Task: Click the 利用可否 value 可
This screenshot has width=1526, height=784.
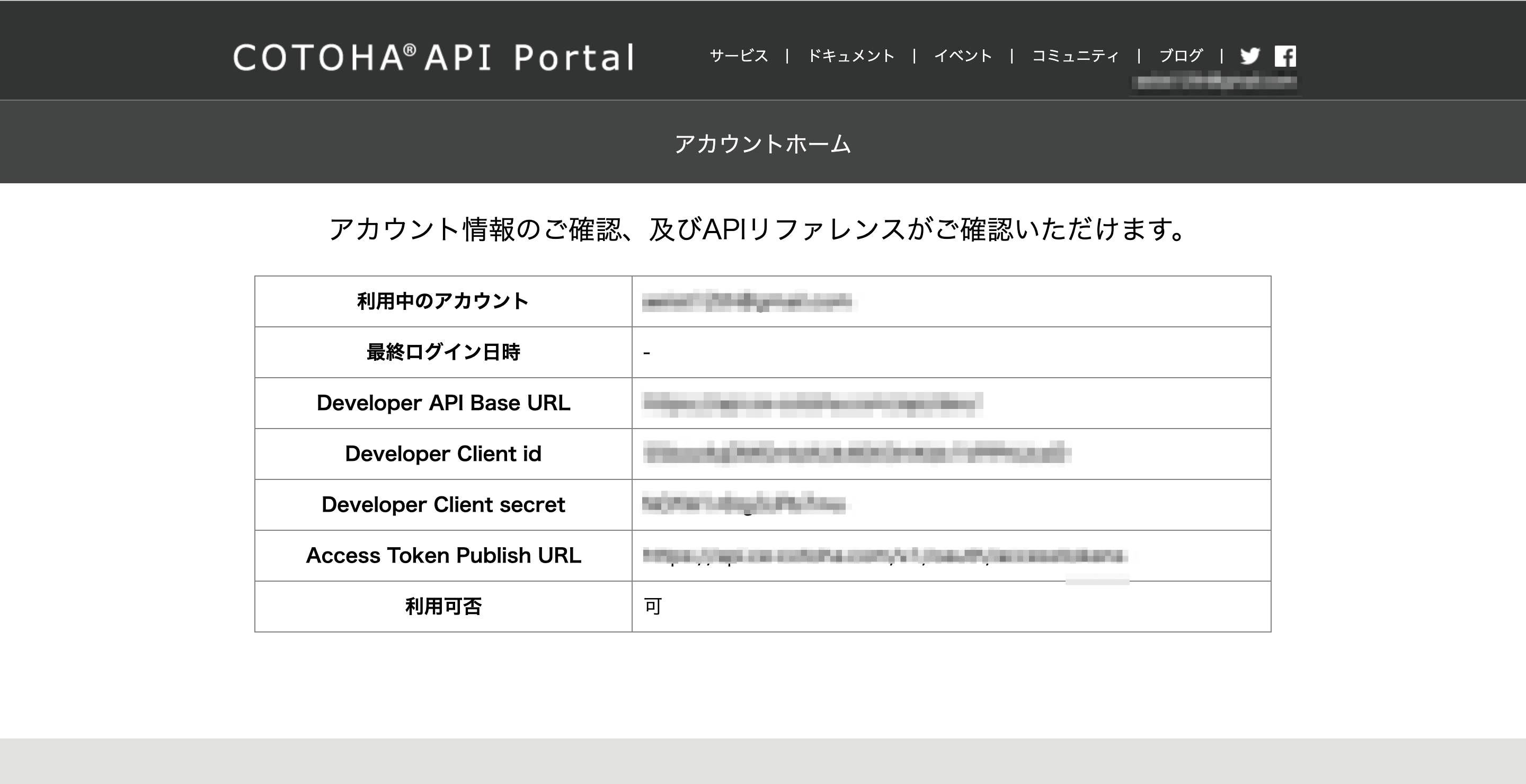Action: (653, 607)
